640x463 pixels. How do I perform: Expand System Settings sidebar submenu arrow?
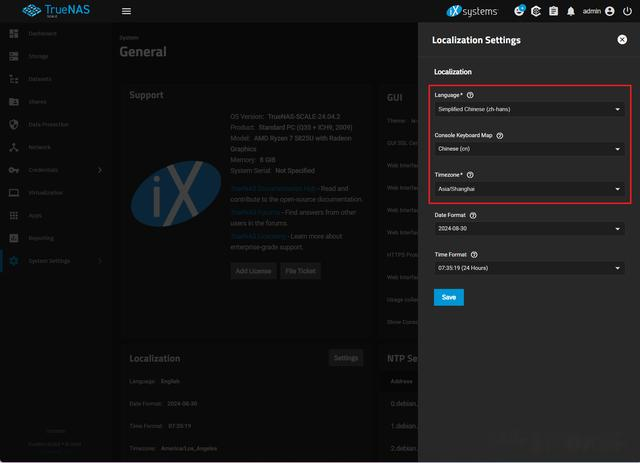pyautogui.click(x=100, y=261)
